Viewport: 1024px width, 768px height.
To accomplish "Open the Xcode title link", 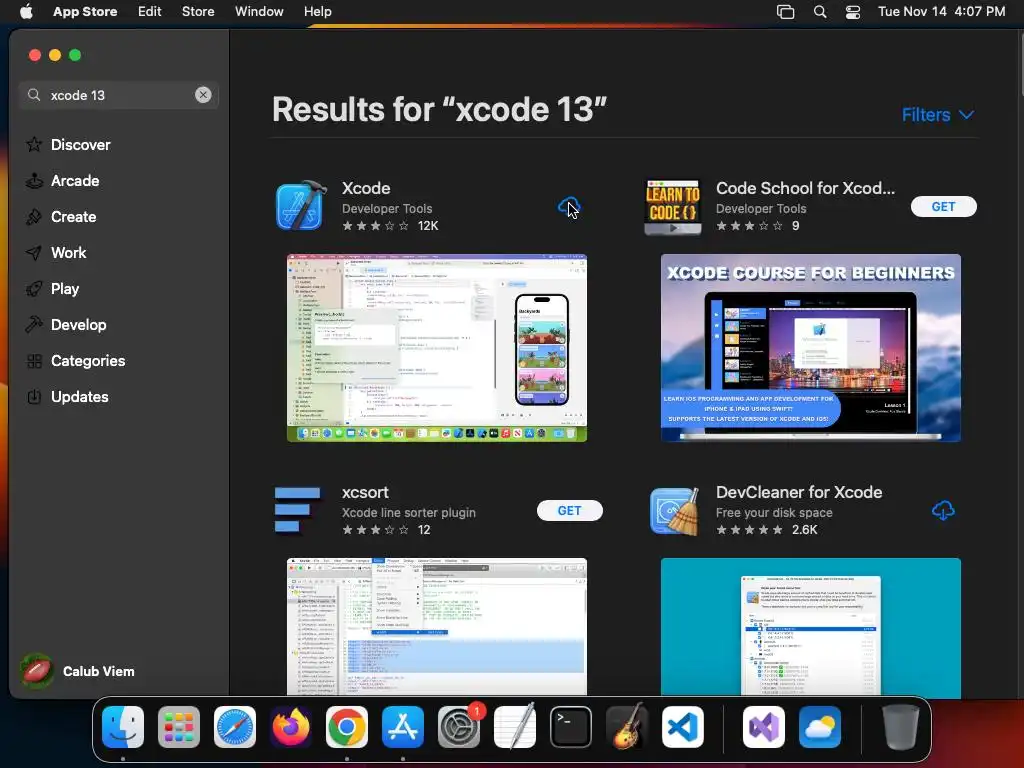I will pyautogui.click(x=366, y=188).
